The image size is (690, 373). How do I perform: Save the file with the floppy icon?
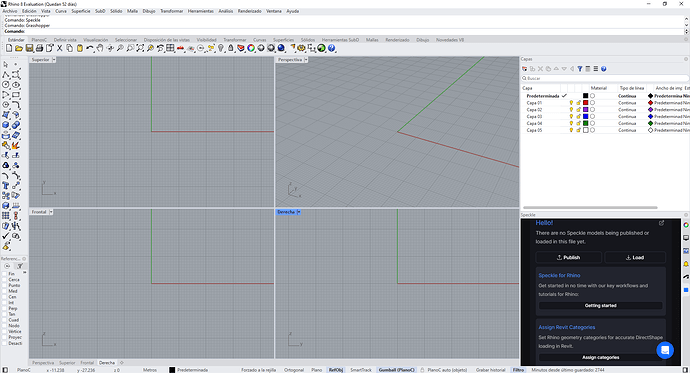pos(29,48)
